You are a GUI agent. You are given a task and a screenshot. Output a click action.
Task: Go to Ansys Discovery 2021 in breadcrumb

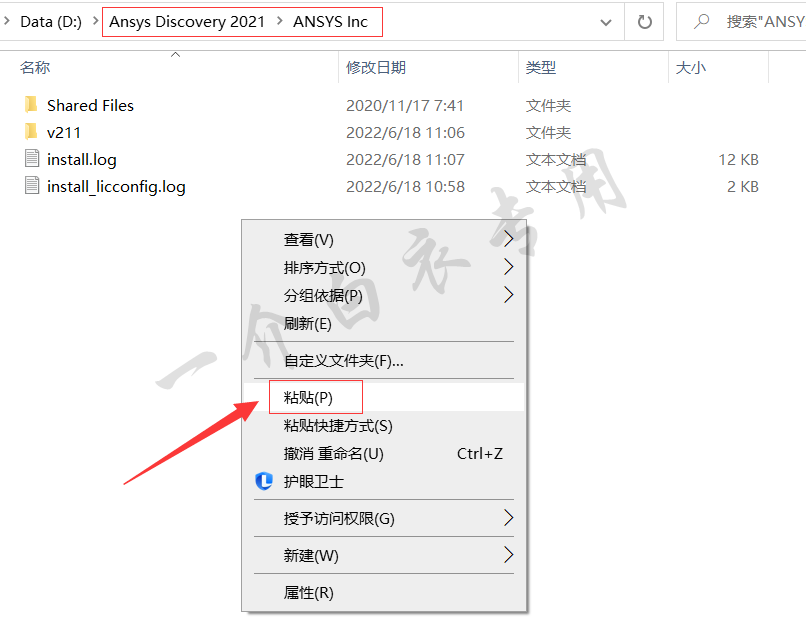(187, 22)
